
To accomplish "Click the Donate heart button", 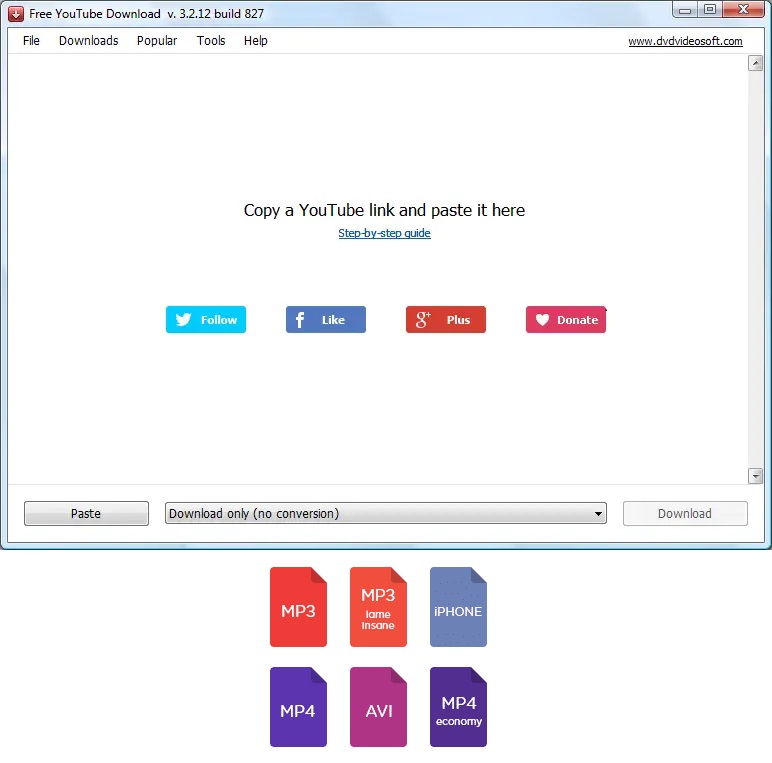I will click(x=566, y=319).
